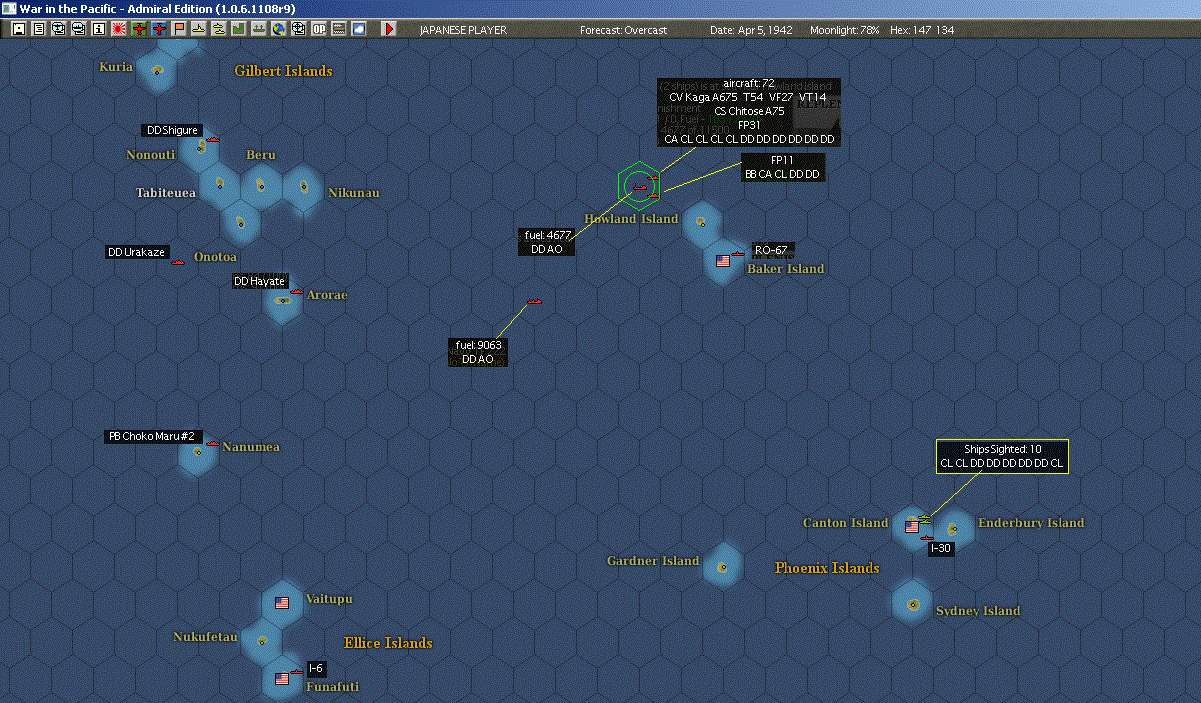The height and width of the screenshot is (703, 1201).
Task: Click 'Phoenix Islands' map label
Action: point(827,568)
